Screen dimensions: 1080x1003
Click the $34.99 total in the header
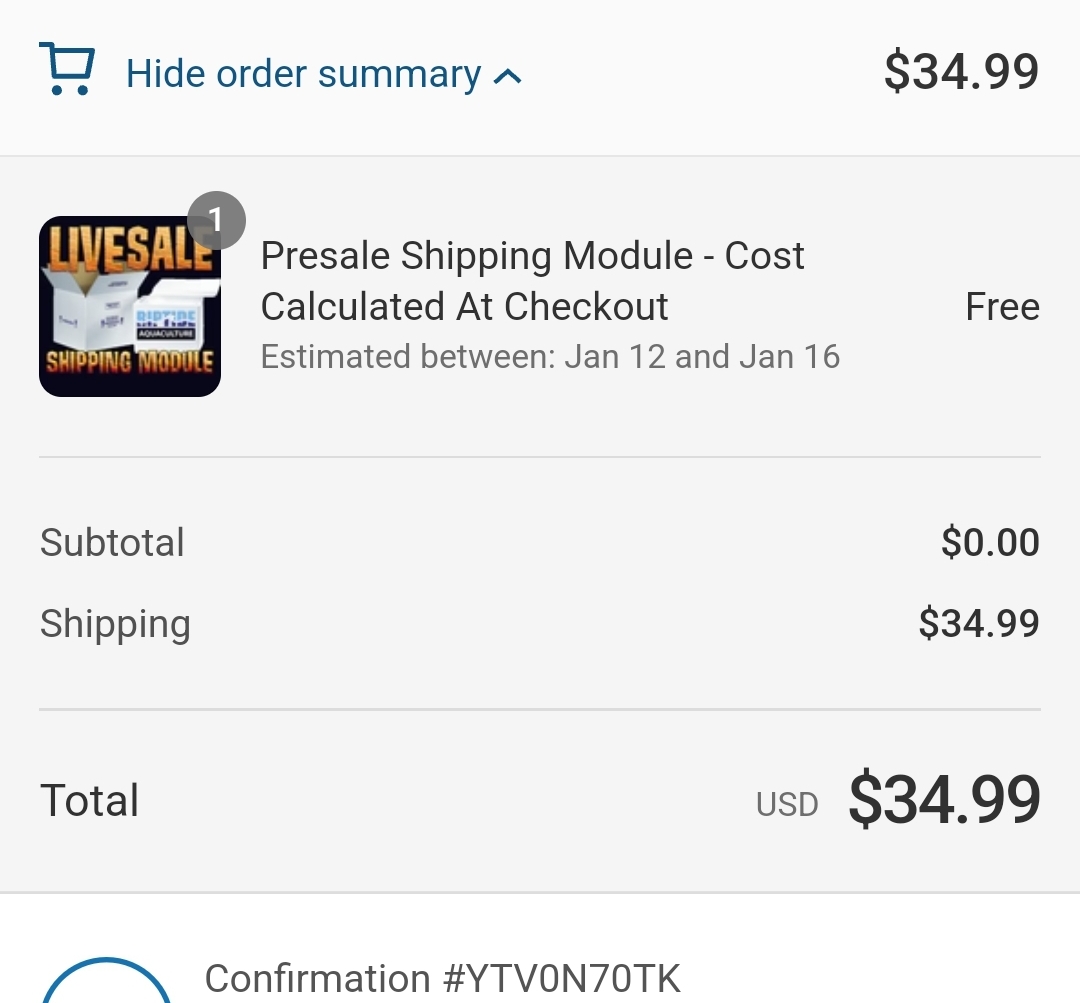(x=961, y=72)
